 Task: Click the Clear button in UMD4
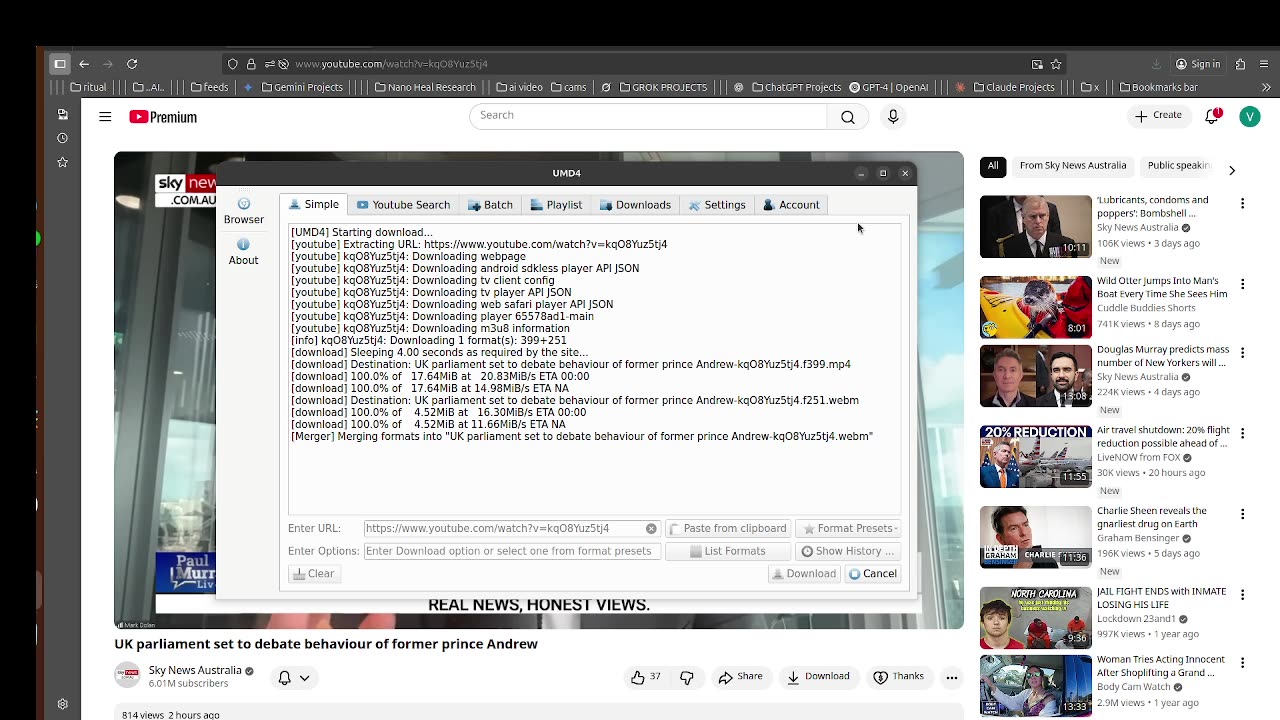pyautogui.click(x=313, y=573)
